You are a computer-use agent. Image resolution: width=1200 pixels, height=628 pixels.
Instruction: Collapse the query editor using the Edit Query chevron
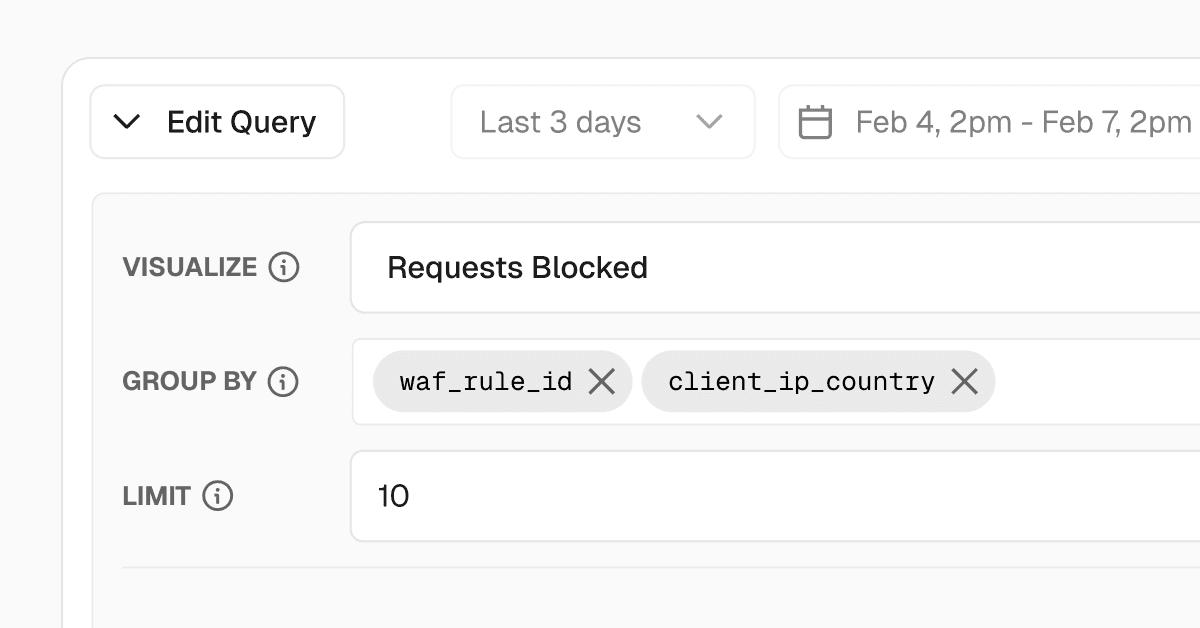pos(127,122)
